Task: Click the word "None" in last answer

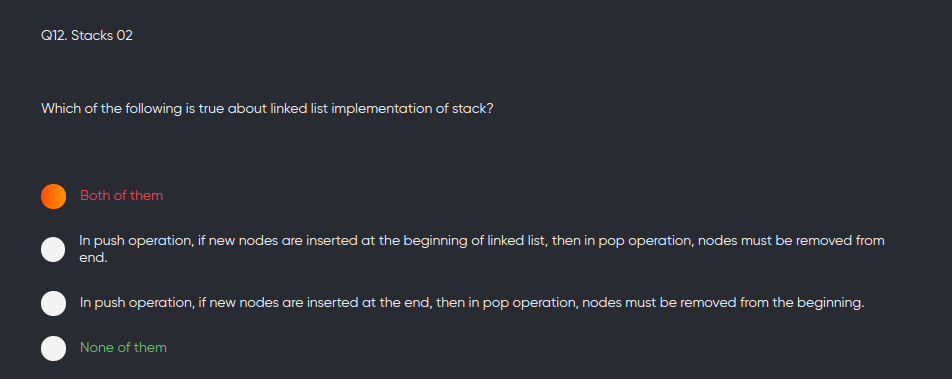Action: (95, 347)
